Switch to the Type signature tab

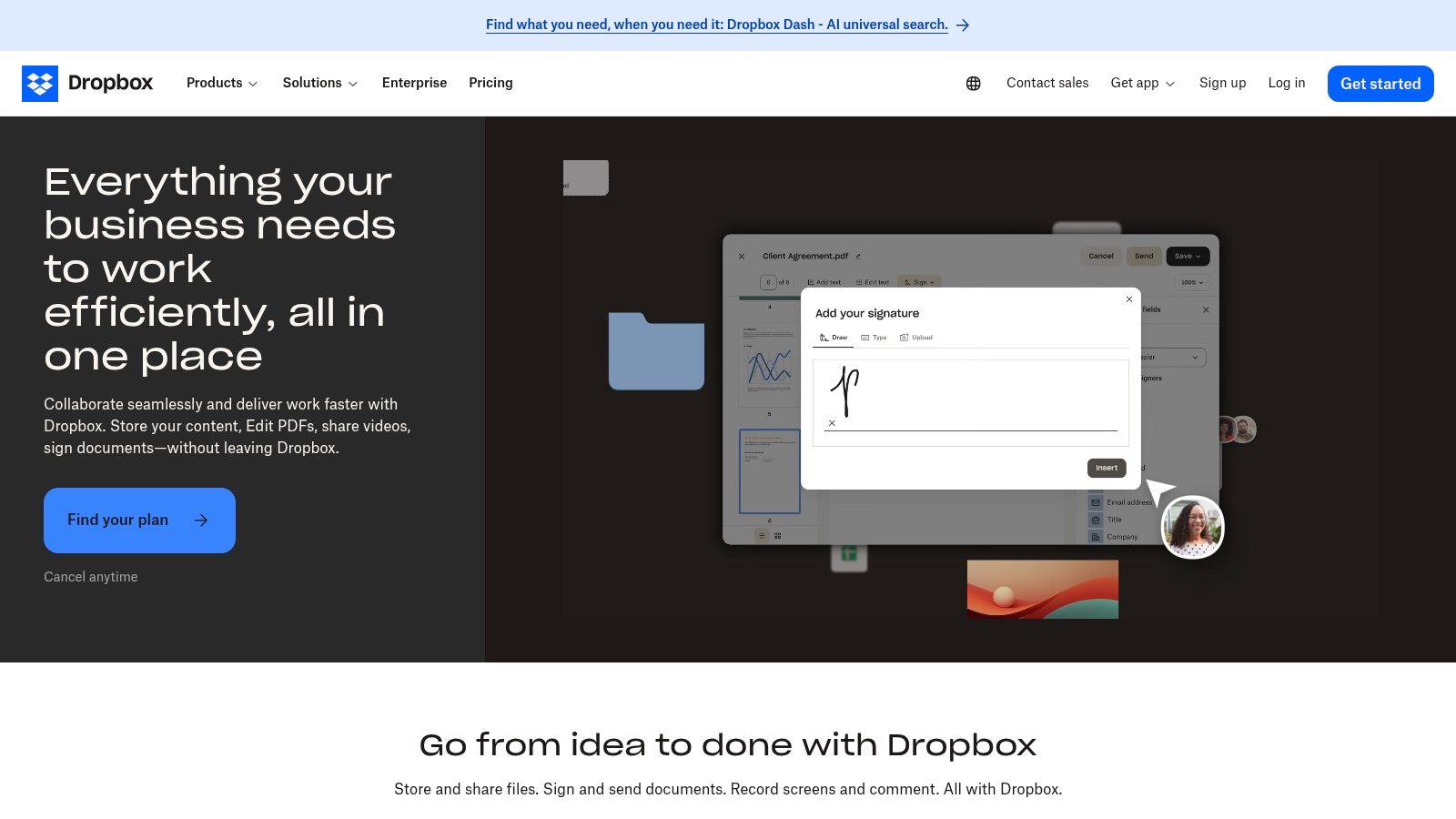(874, 338)
